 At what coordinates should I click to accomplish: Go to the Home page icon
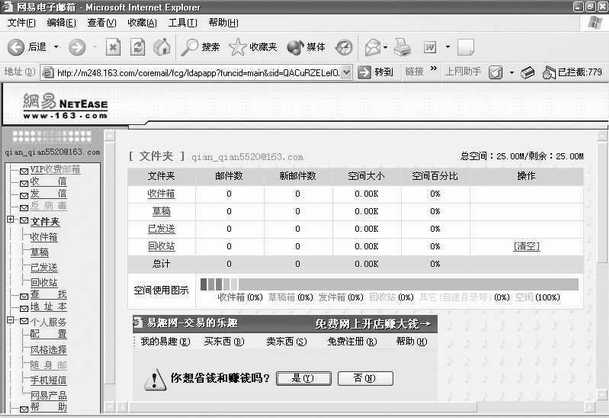161,47
